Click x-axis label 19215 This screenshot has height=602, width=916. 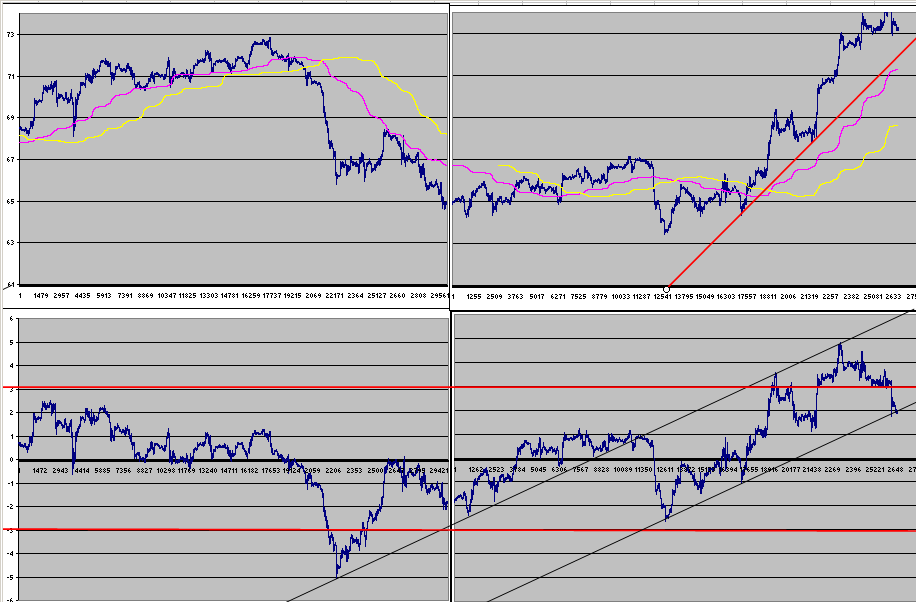click(292, 296)
